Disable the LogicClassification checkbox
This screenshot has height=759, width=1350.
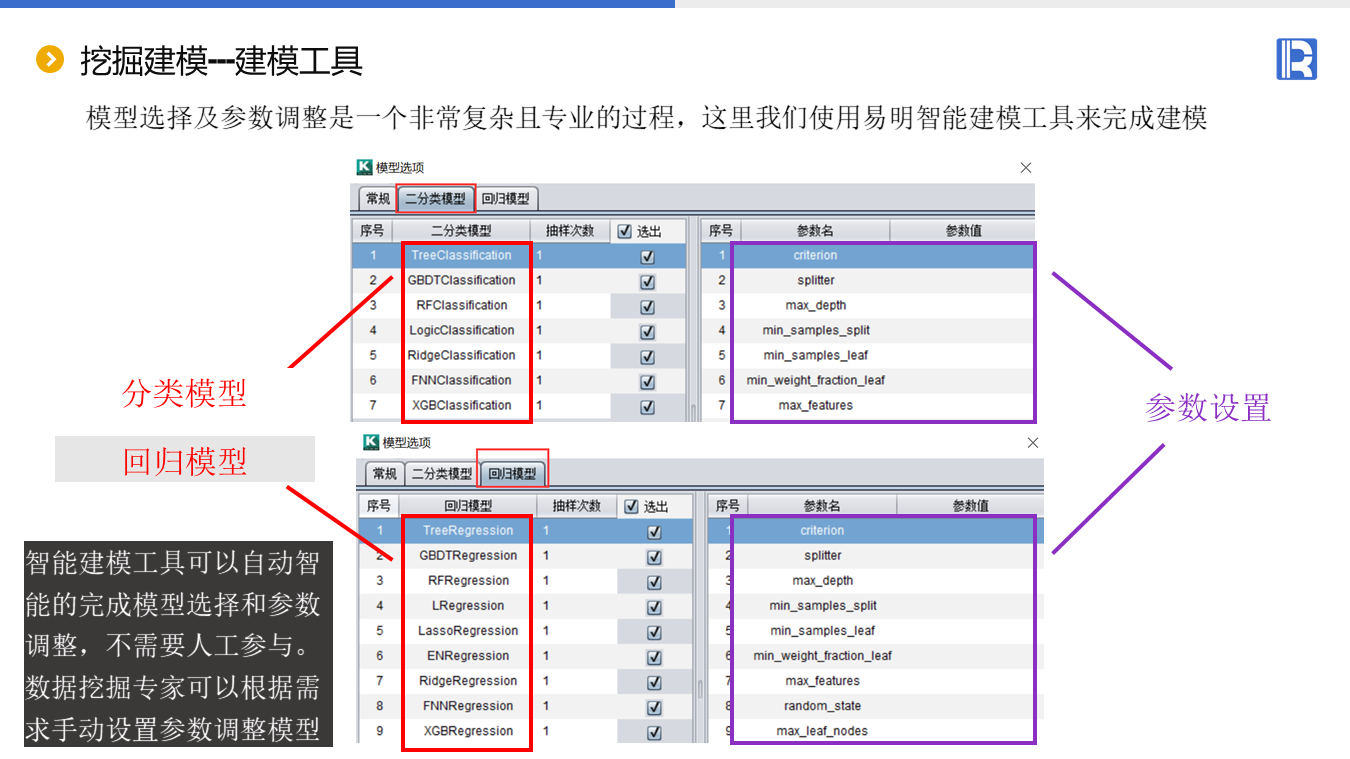coord(647,331)
